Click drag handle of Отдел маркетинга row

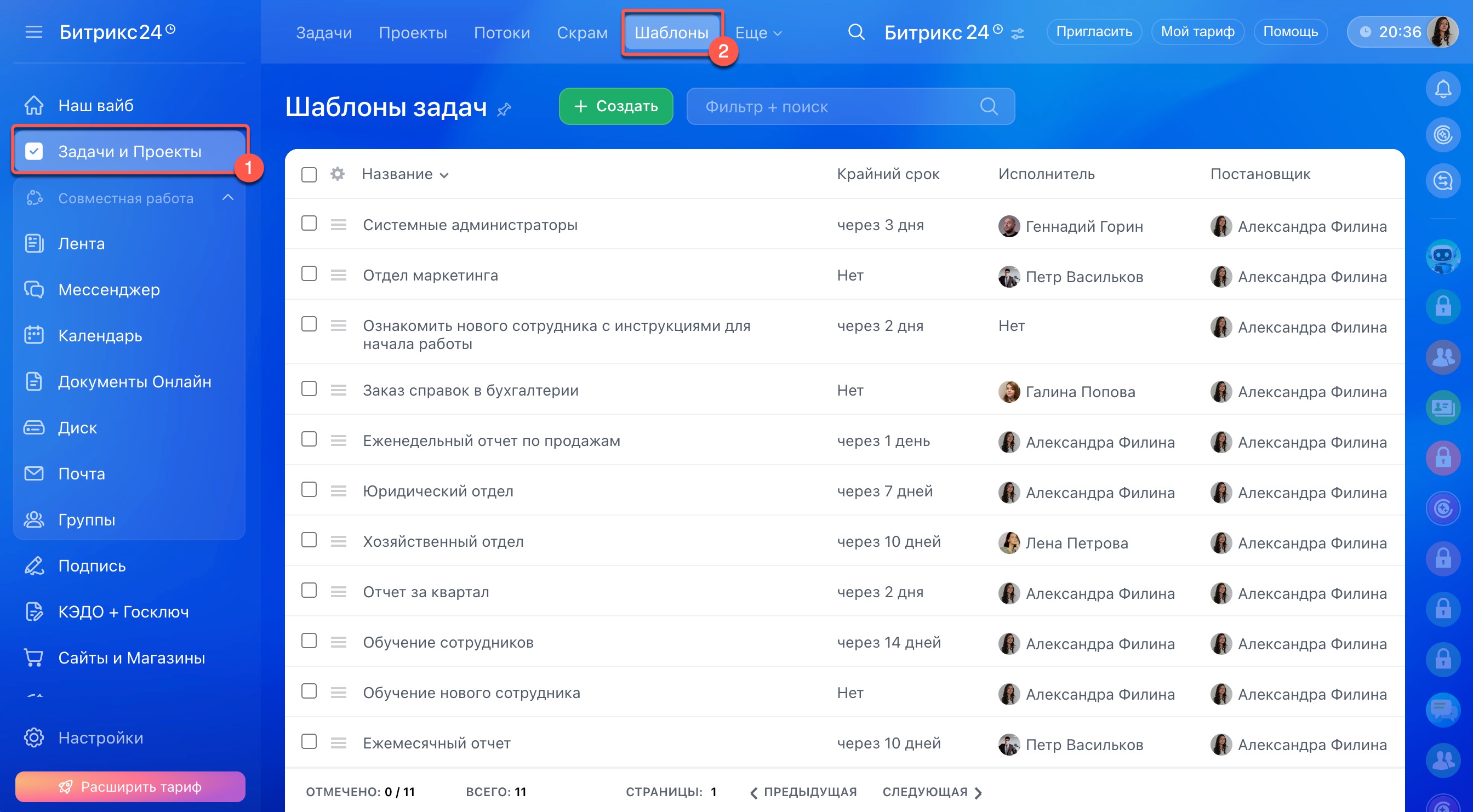point(339,276)
